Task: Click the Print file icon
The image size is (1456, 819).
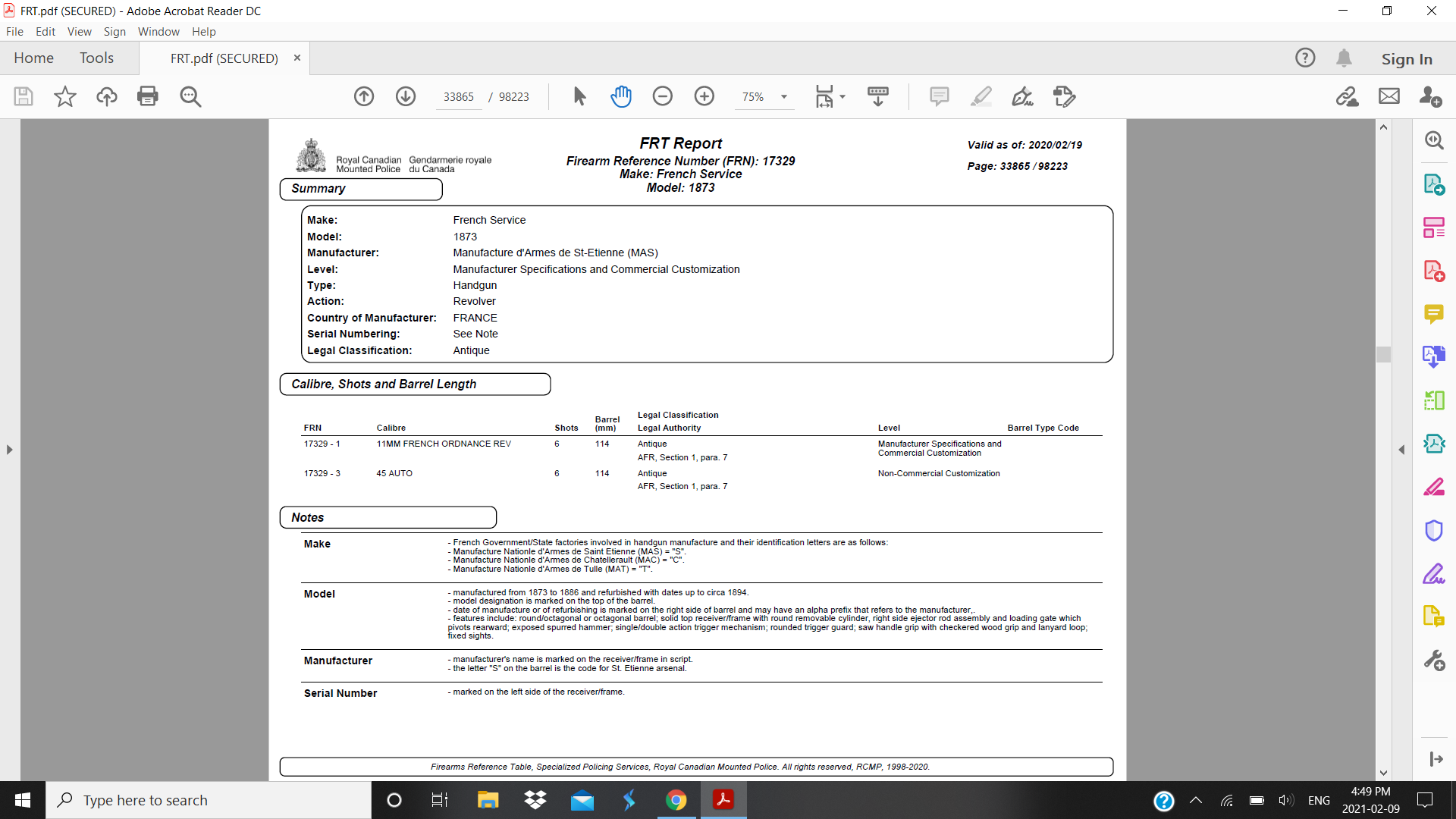Action: click(147, 96)
